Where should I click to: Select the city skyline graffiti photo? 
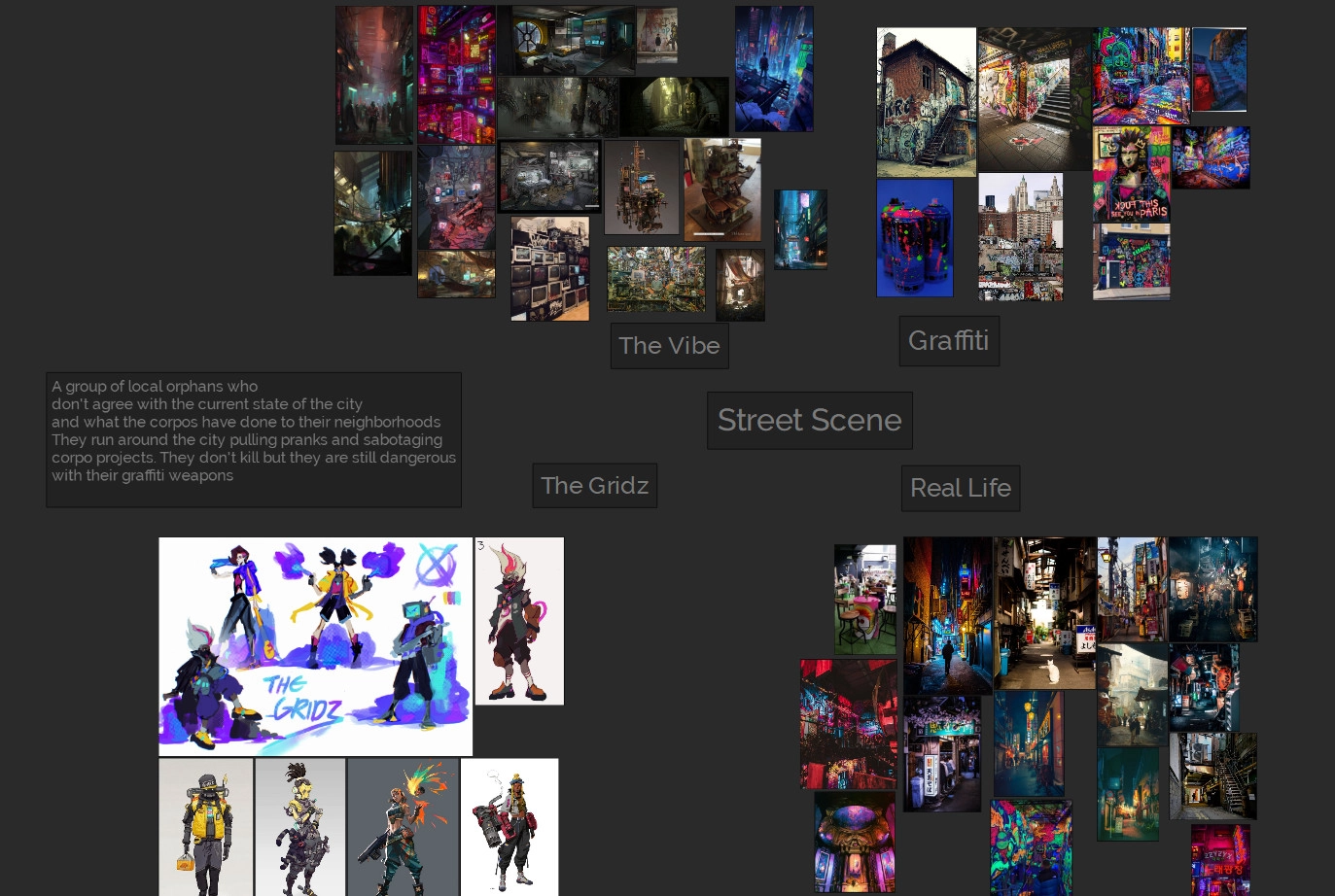1020,237
